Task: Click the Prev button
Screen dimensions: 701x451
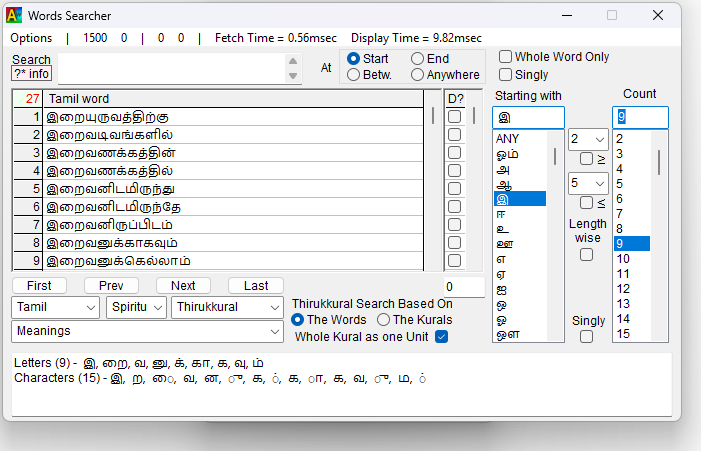Action: (x=111, y=286)
